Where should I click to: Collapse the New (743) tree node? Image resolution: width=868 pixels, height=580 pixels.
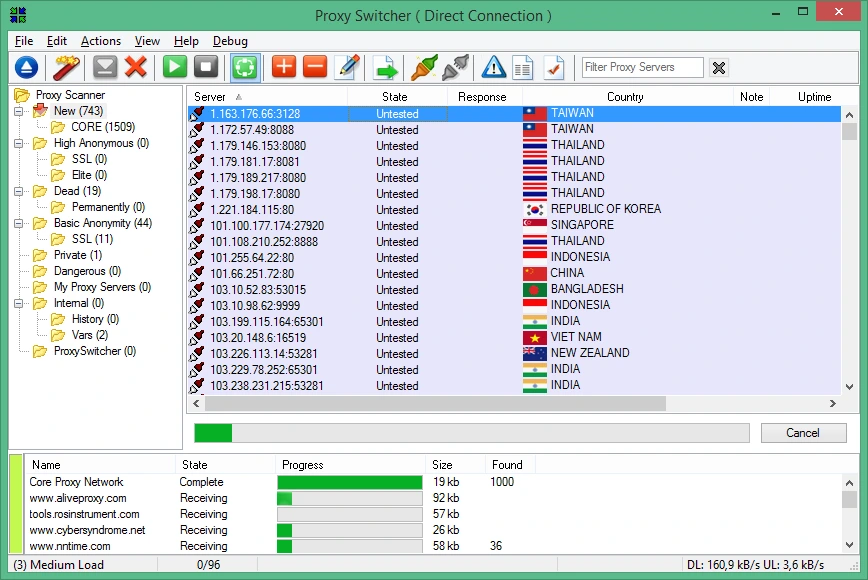tap(18, 111)
